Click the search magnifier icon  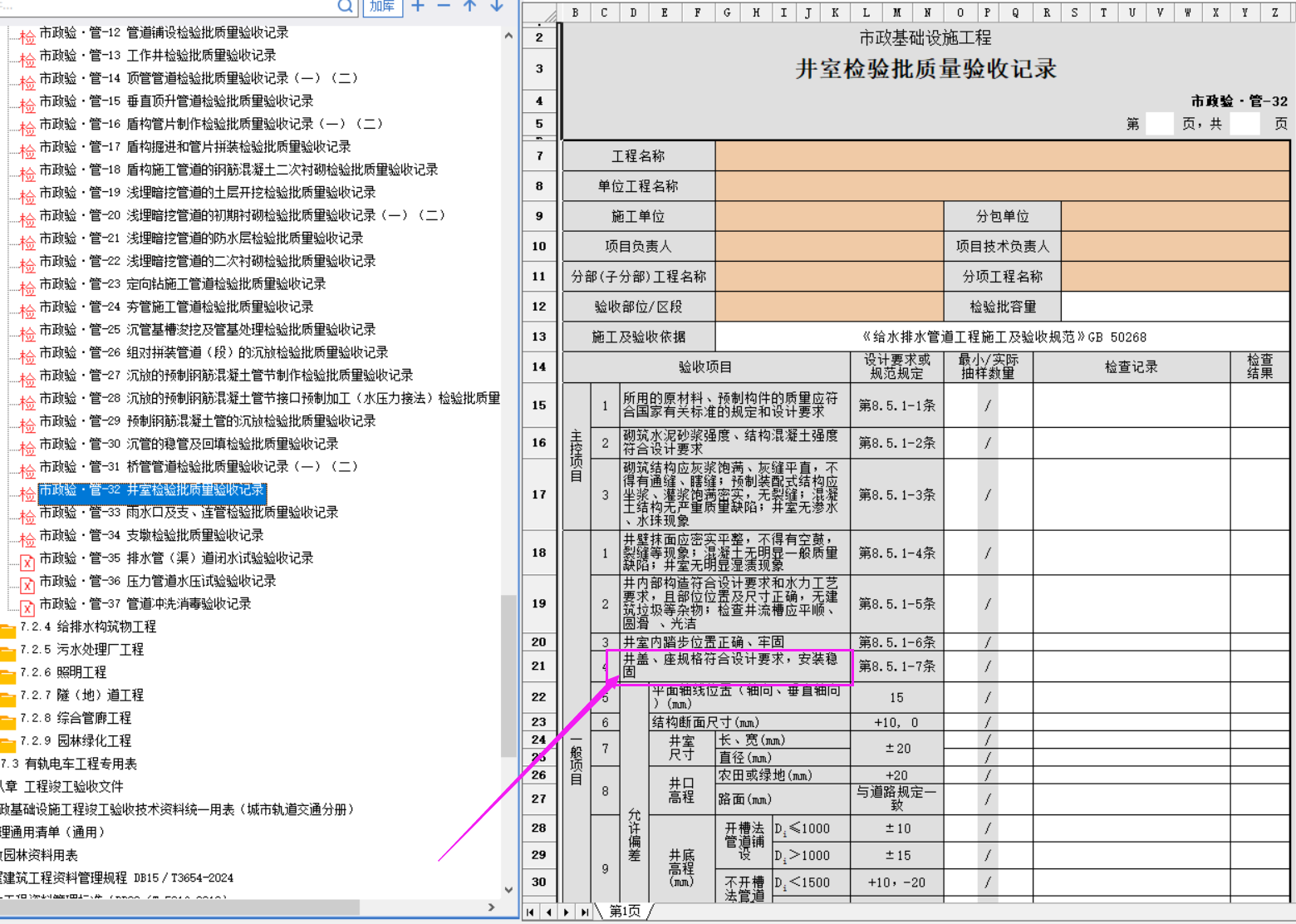point(345,7)
